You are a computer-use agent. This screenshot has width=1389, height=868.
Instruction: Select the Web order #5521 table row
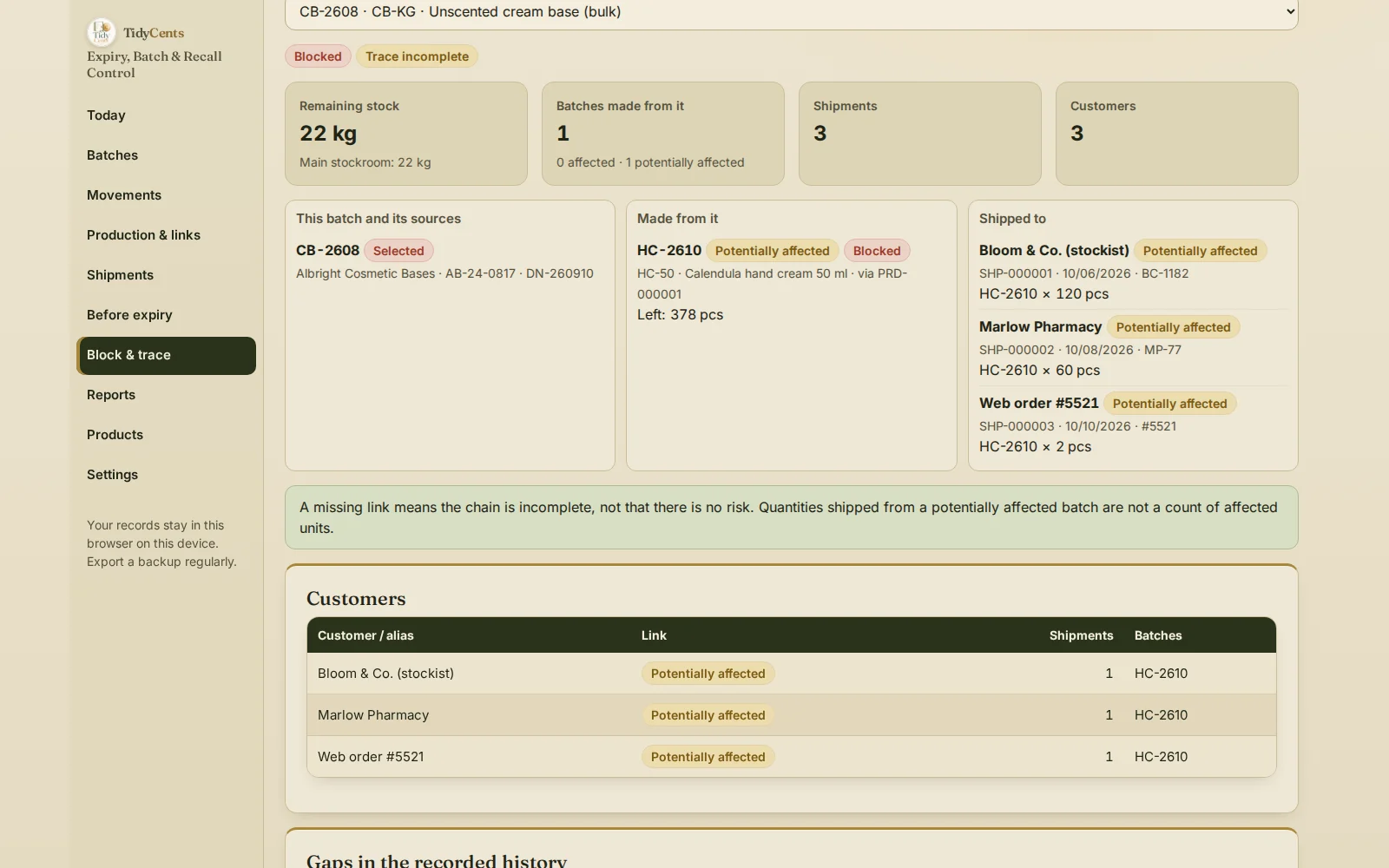791,757
